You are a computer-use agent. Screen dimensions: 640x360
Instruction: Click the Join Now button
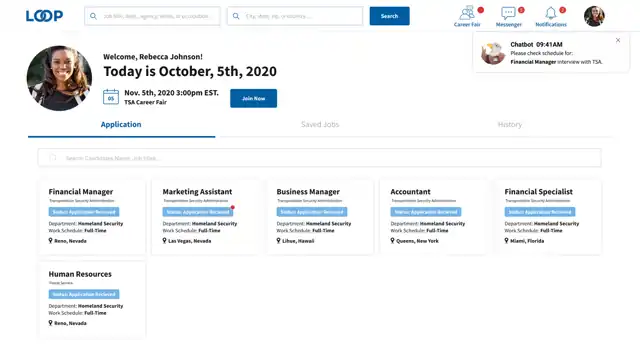(253, 98)
